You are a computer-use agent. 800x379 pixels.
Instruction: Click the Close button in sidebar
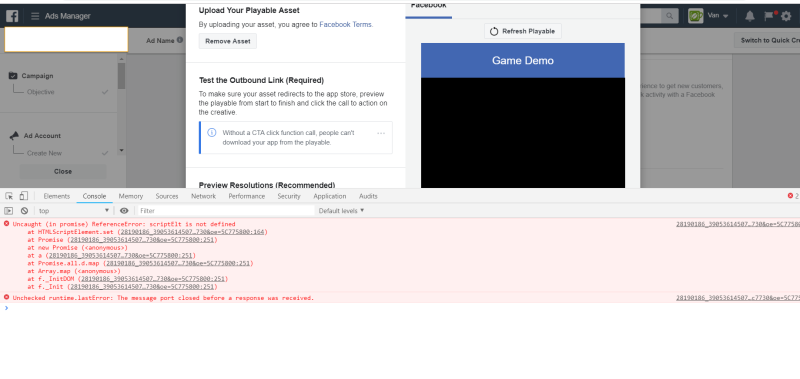[x=63, y=171]
